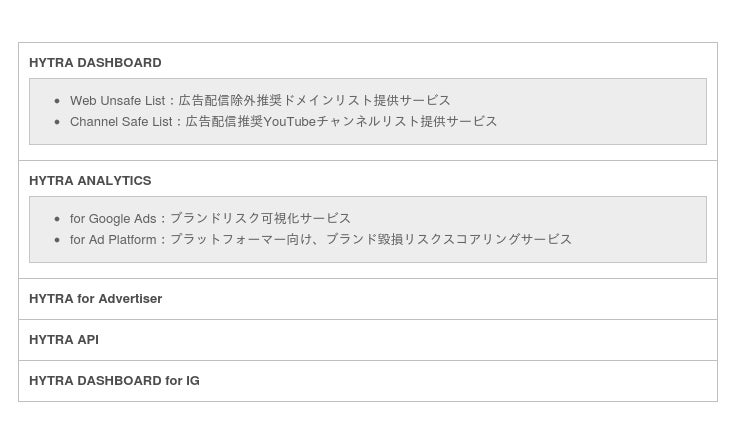Open the HYTRA DASHBOARD for IG section
The height and width of the screenshot is (442, 740).
[x=114, y=380]
